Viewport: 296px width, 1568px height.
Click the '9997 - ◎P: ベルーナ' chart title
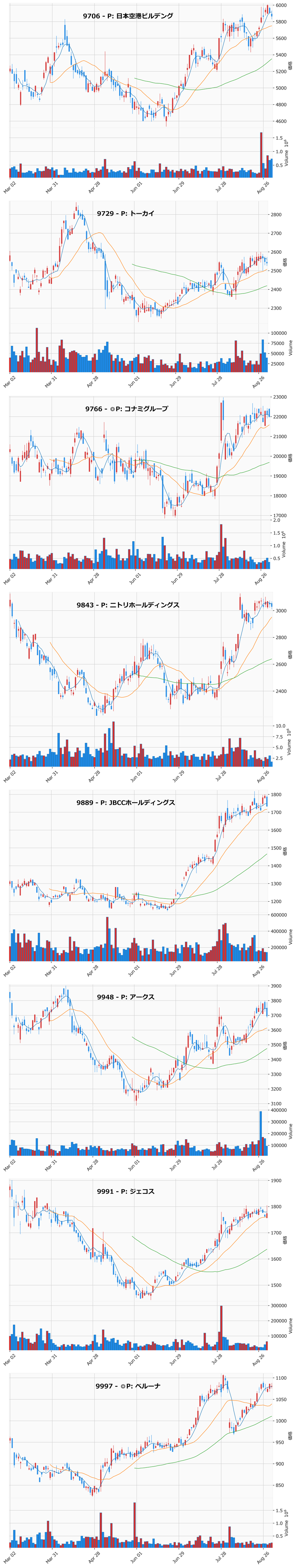pyautogui.click(x=128, y=1386)
